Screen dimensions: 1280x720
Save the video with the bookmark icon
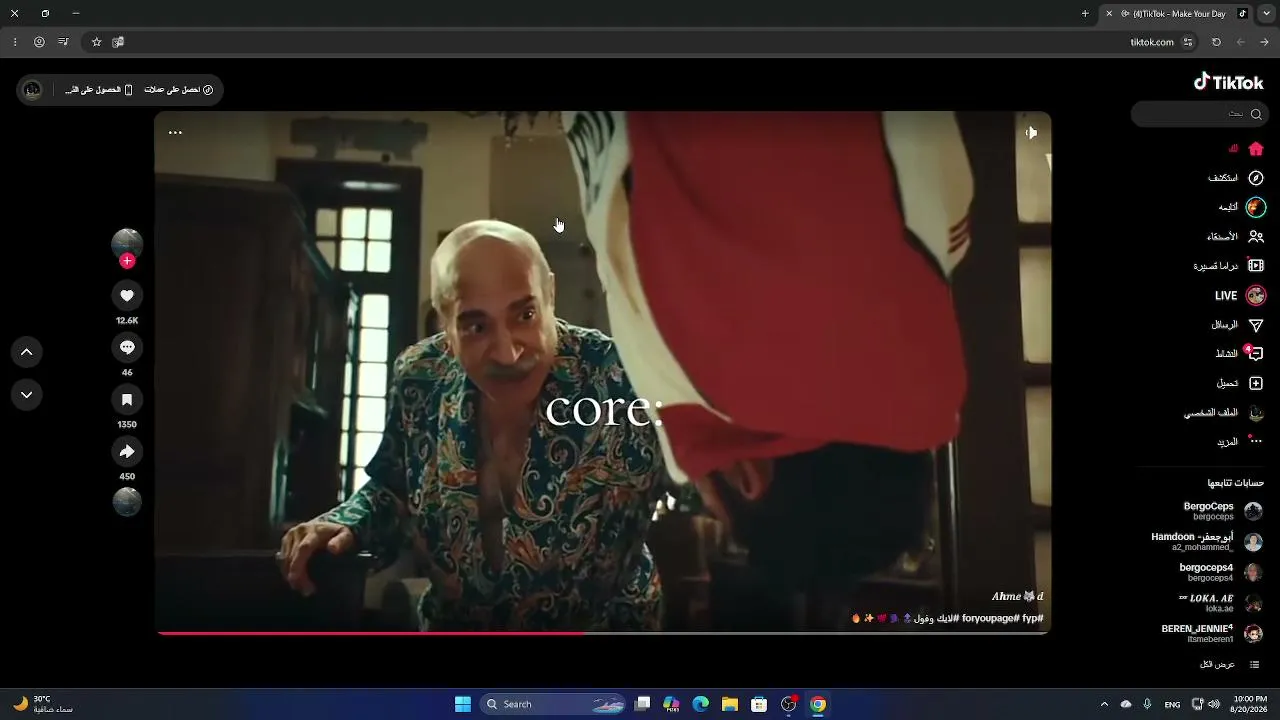point(127,400)
